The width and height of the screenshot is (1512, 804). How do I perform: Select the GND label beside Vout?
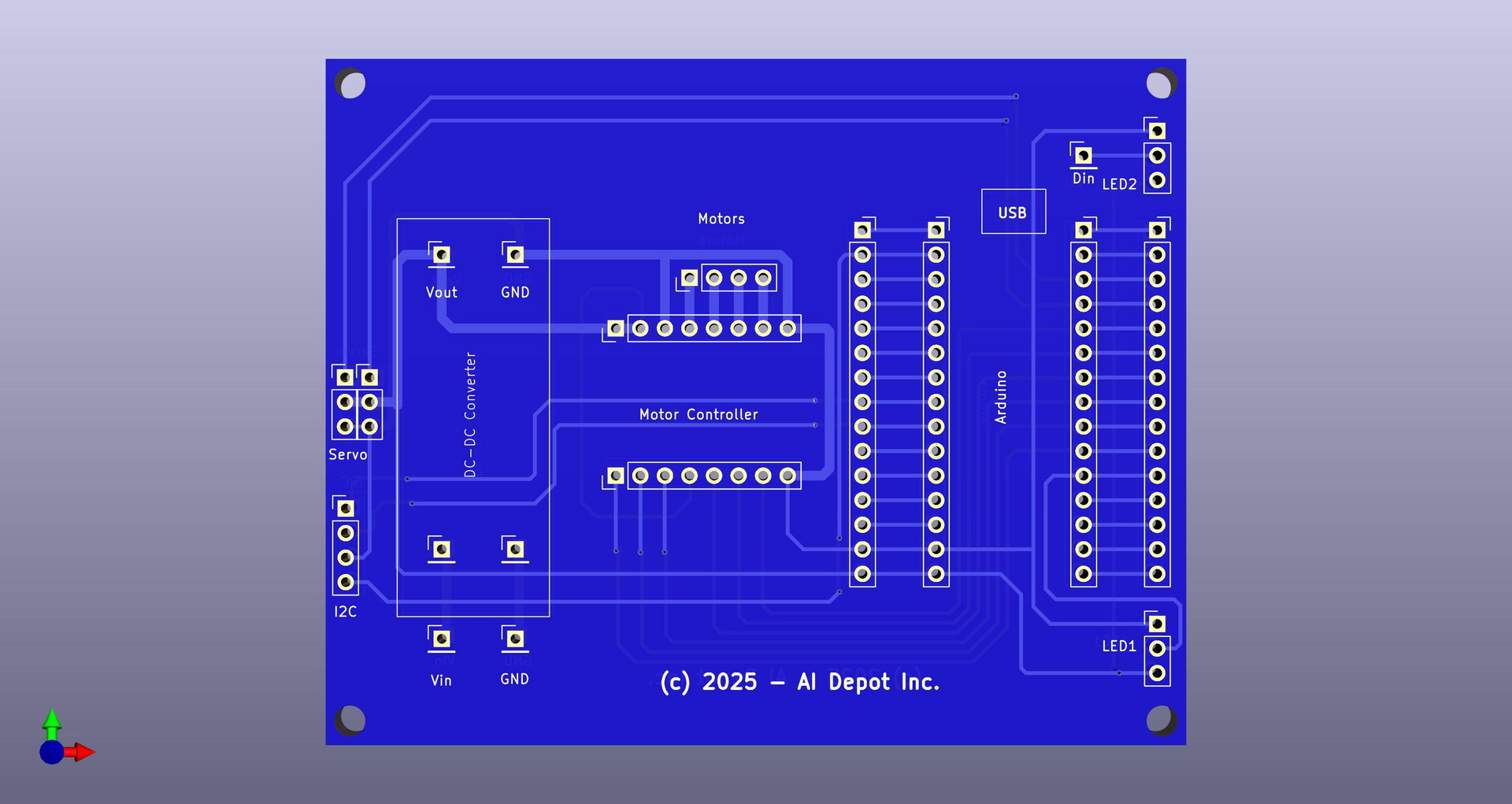click(x=515, y=292)
